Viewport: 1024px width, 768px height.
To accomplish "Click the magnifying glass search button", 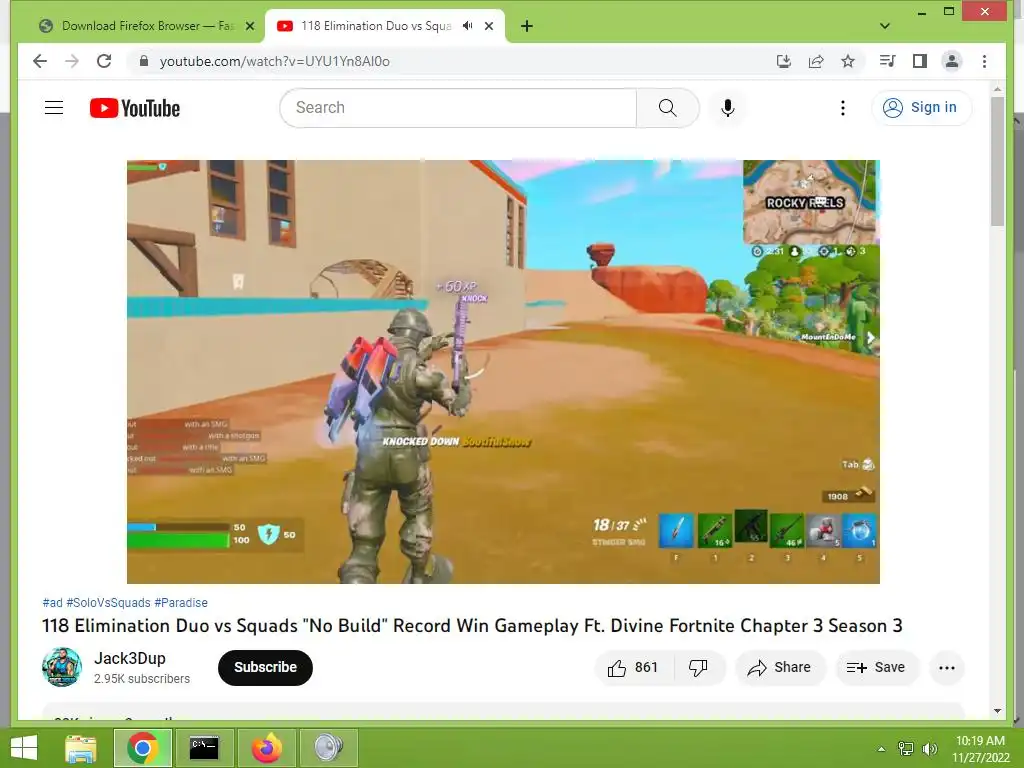I will (667, 108).
